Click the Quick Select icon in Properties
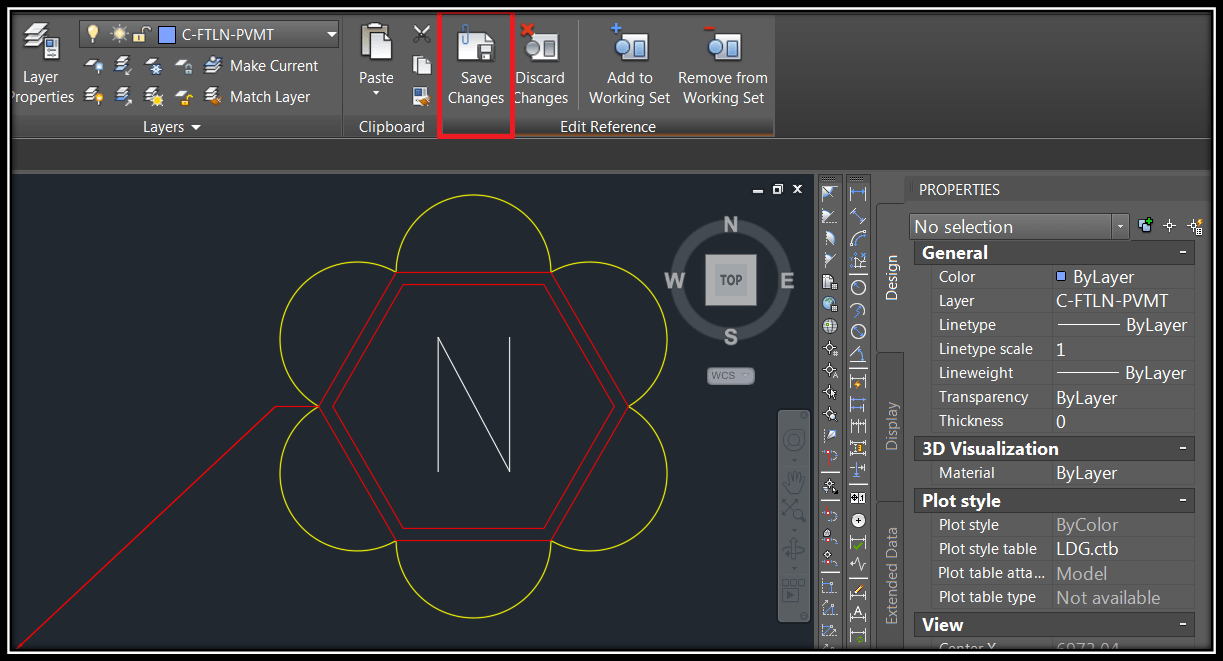1223x661 pixels. pos(1193,226)
